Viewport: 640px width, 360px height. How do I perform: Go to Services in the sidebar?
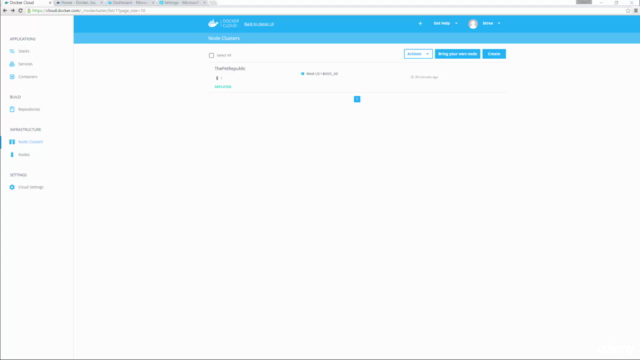[x=25, y=64]
